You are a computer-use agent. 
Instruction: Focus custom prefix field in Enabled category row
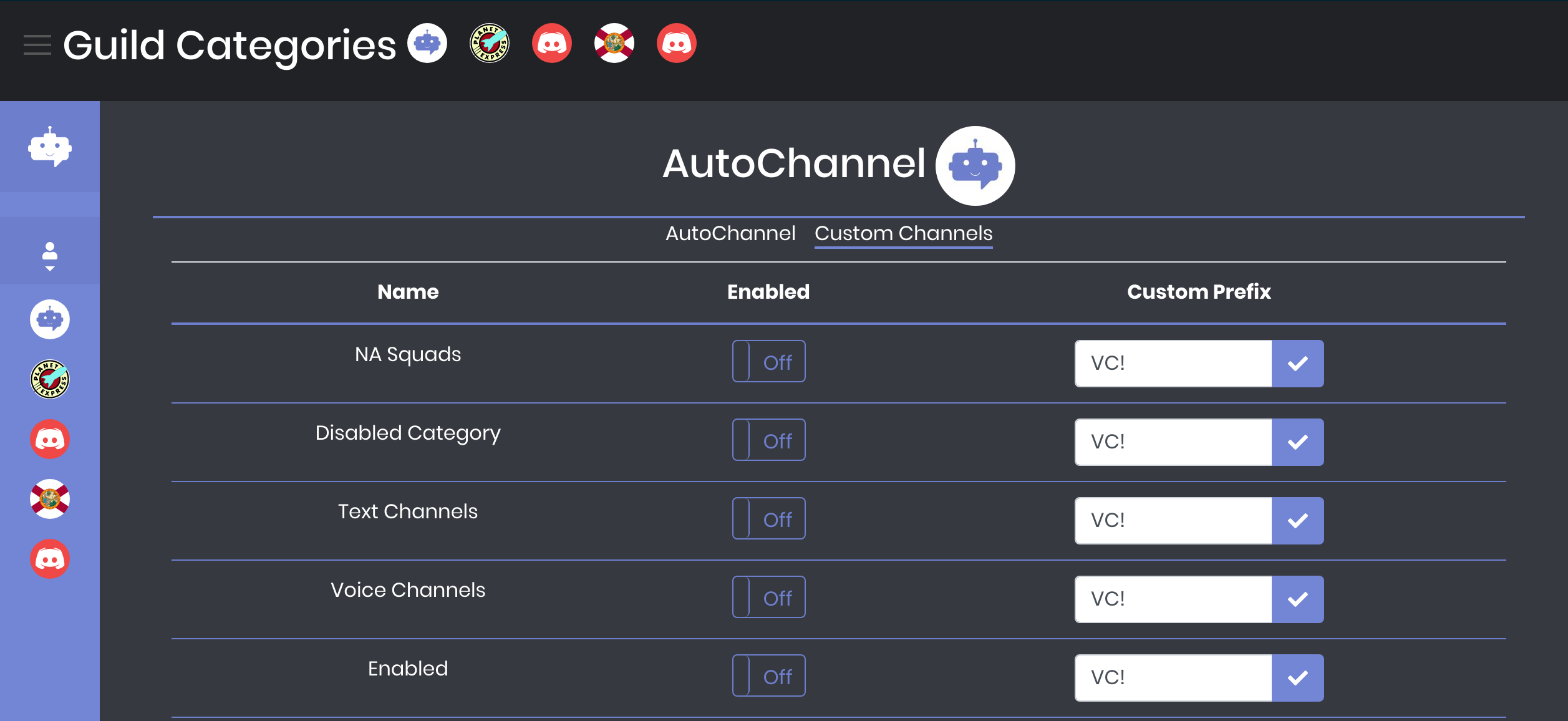[1173, 678]
